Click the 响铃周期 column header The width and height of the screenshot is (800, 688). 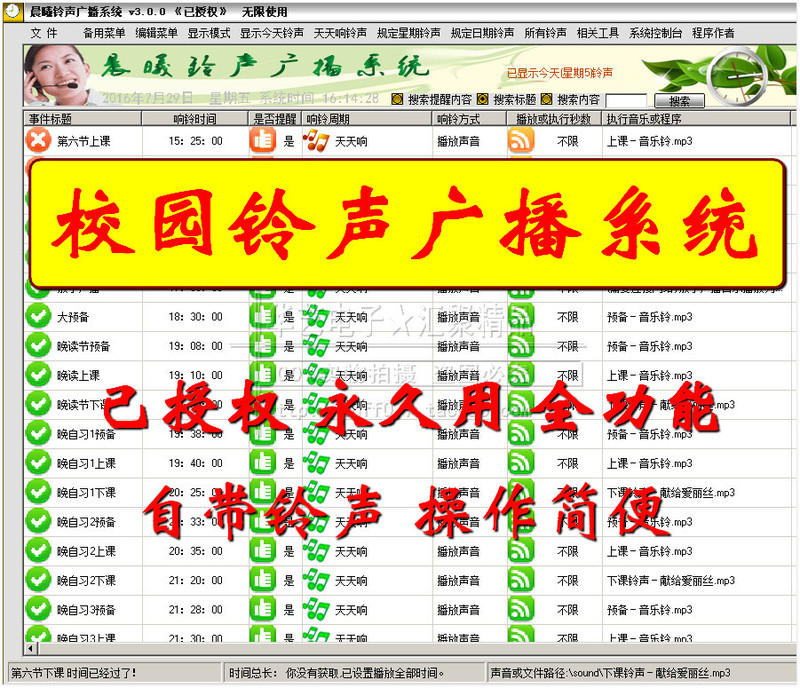pyautogui.click(x=367, y=119)
